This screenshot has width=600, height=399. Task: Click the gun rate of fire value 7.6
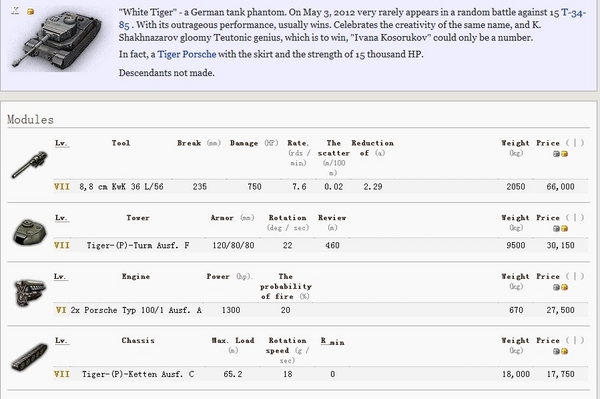[299, 187]
